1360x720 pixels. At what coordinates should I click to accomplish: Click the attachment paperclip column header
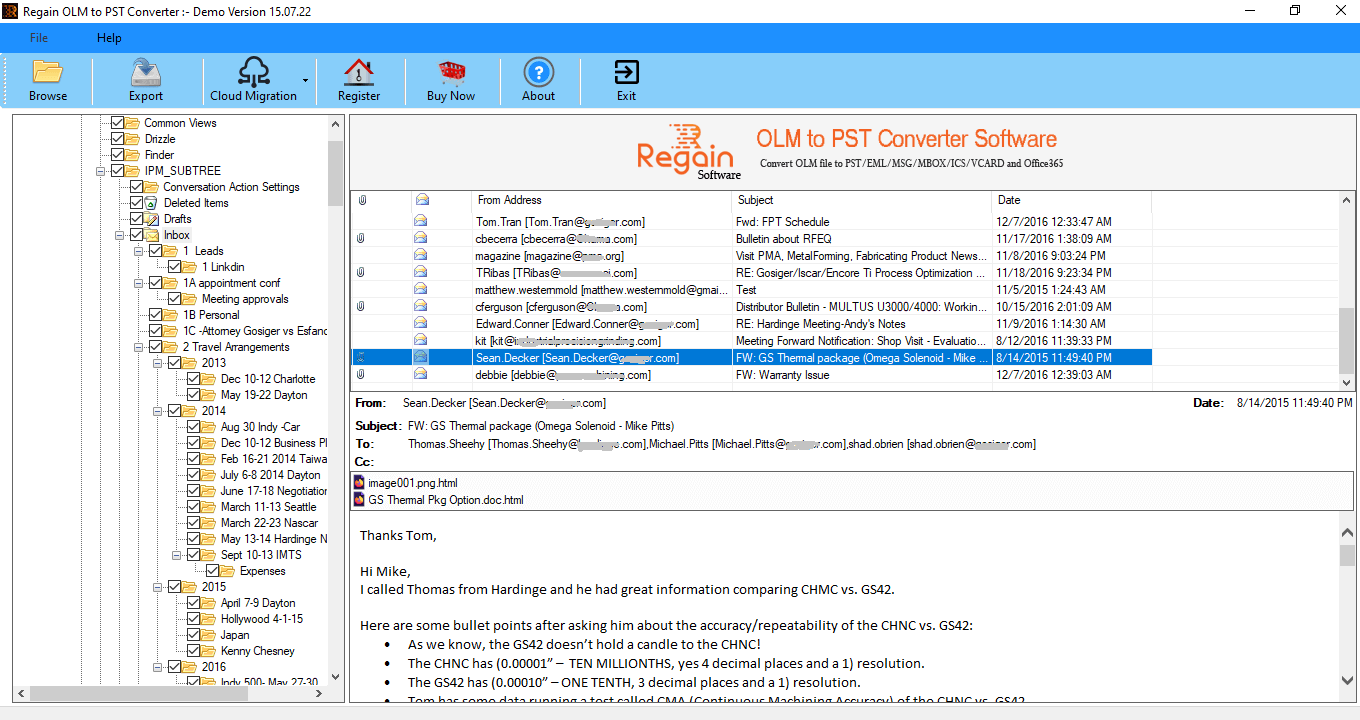coord(380,199)
